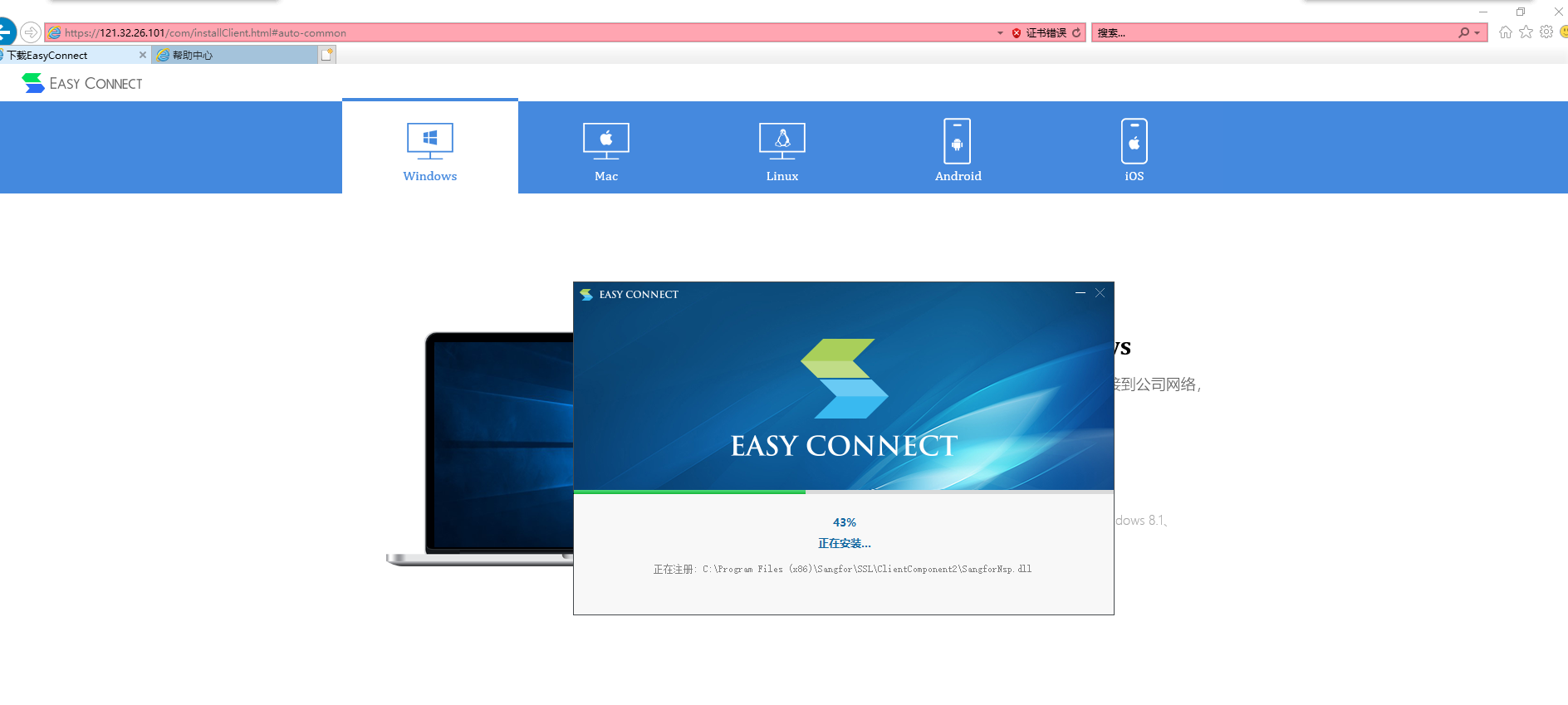Image resolution: width=1568 pixels, height=705 pixels.
Task: Switch to the Mac download tab
Action: [x=606, y=148]
